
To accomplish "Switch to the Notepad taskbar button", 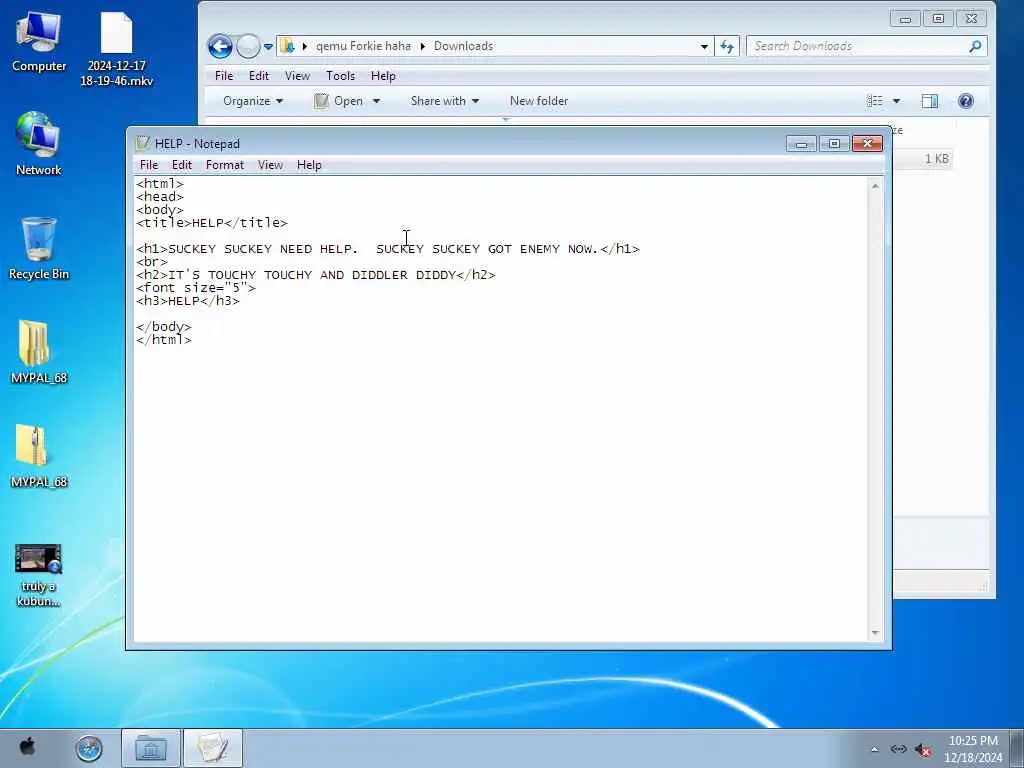I will pyautogui.click(x=213, y=748).
